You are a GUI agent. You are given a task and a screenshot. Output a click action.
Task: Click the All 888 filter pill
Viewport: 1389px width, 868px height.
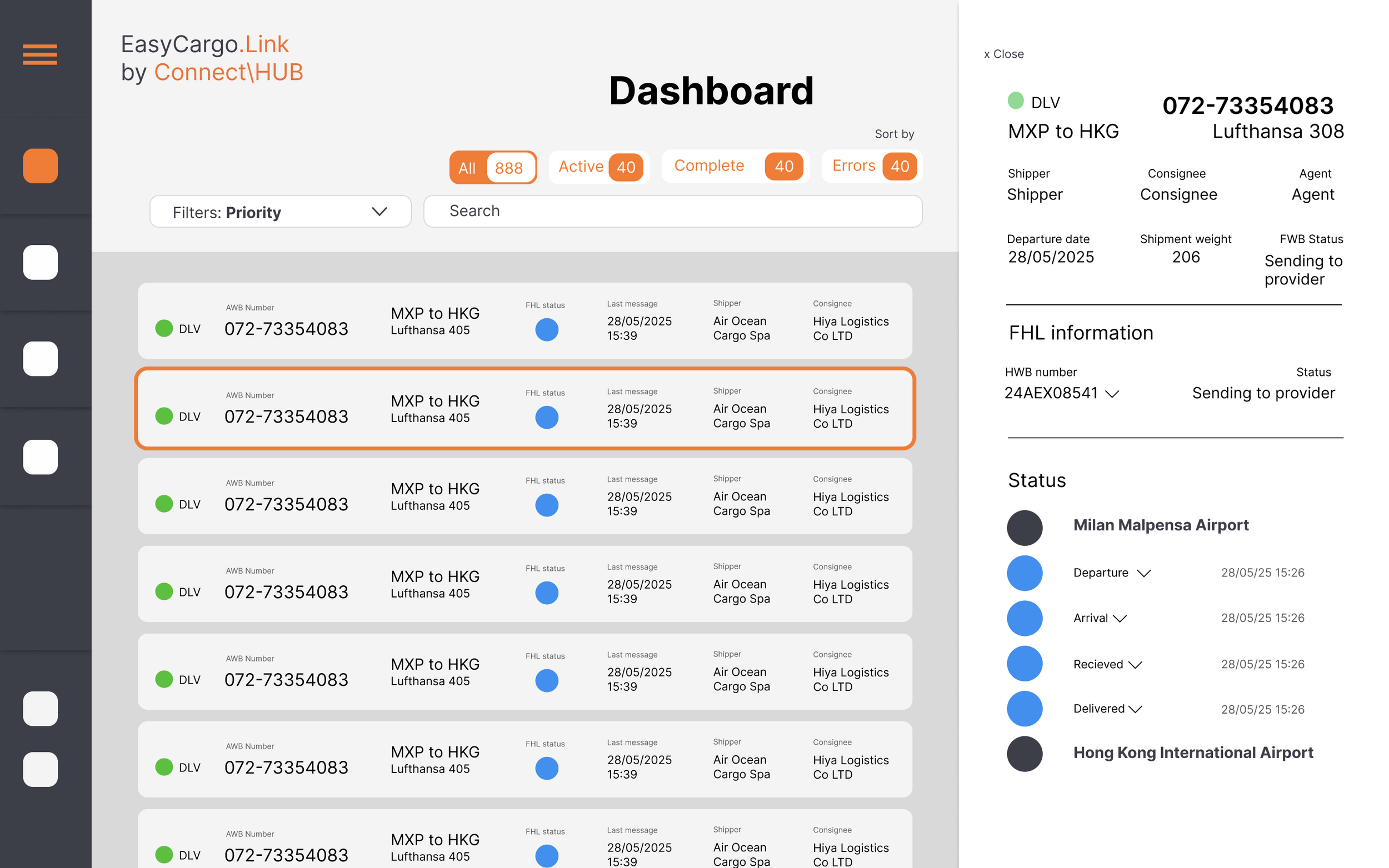(x=493, y=167)
